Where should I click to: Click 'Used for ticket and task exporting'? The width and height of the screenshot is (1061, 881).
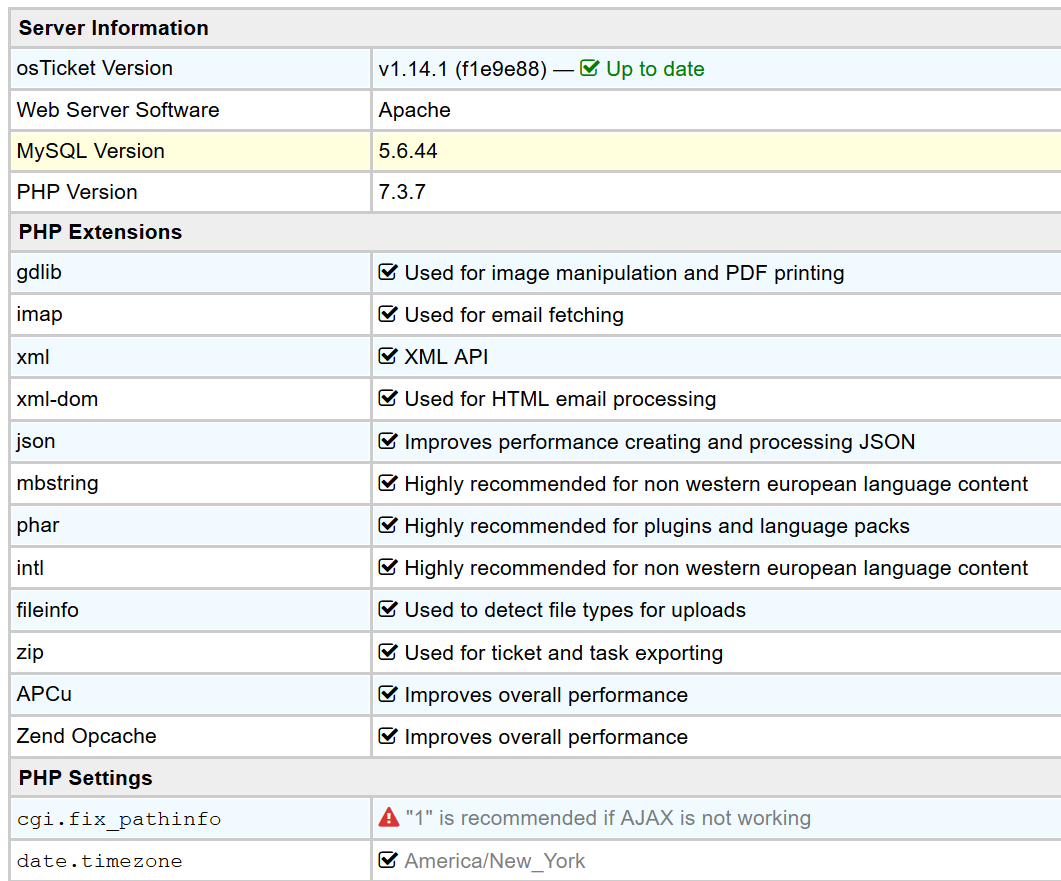tap(564, 654)
